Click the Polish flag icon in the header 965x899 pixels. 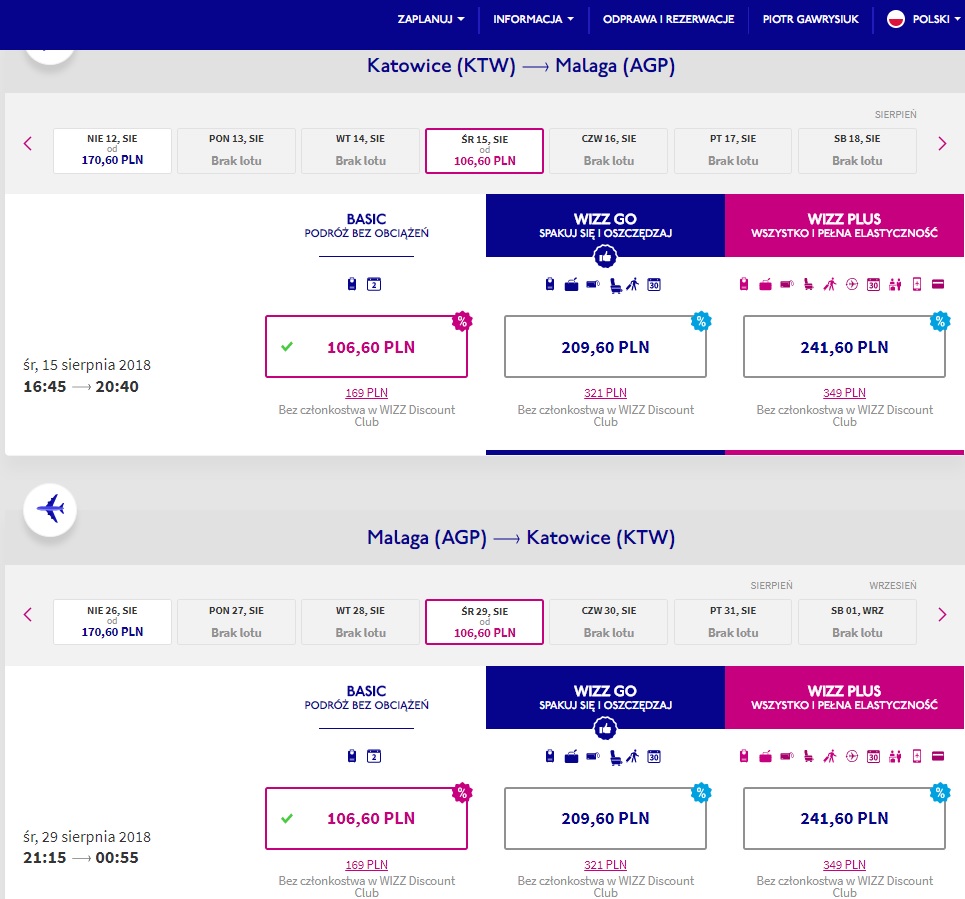pyautogui.click(x=895, y=19)
